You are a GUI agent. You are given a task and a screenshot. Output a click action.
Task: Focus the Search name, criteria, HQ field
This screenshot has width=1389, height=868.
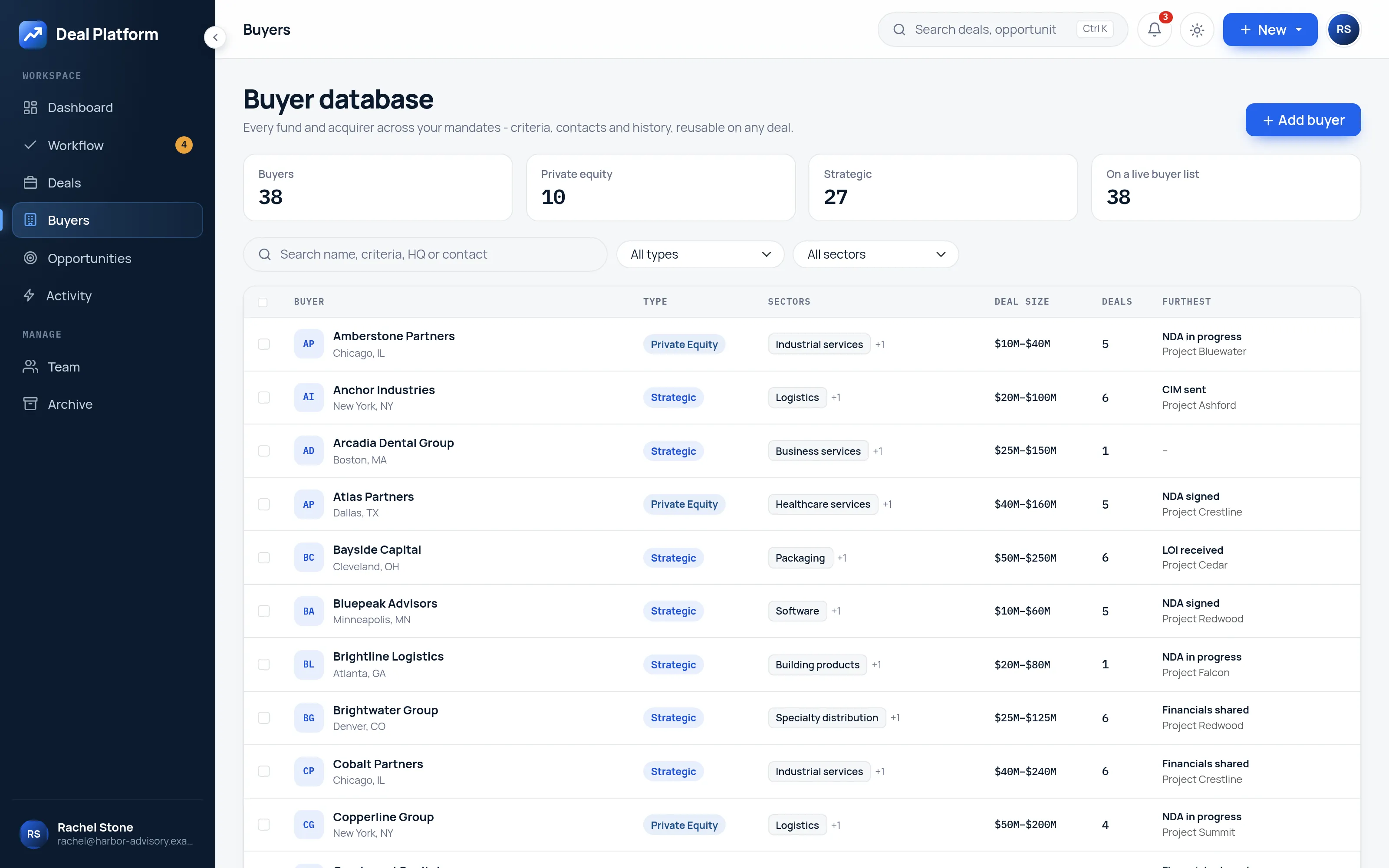pyautogui.click(x=425, y=254)
